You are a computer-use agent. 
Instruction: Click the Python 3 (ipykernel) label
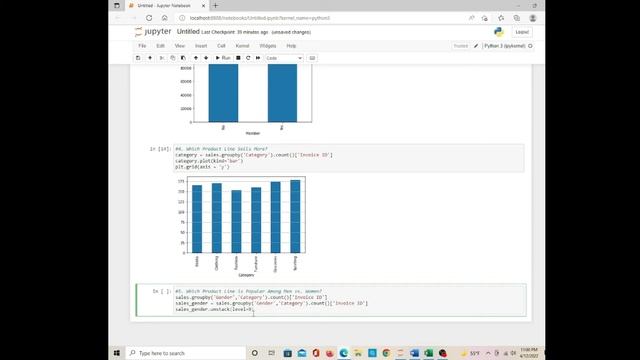tap(505, 46)
